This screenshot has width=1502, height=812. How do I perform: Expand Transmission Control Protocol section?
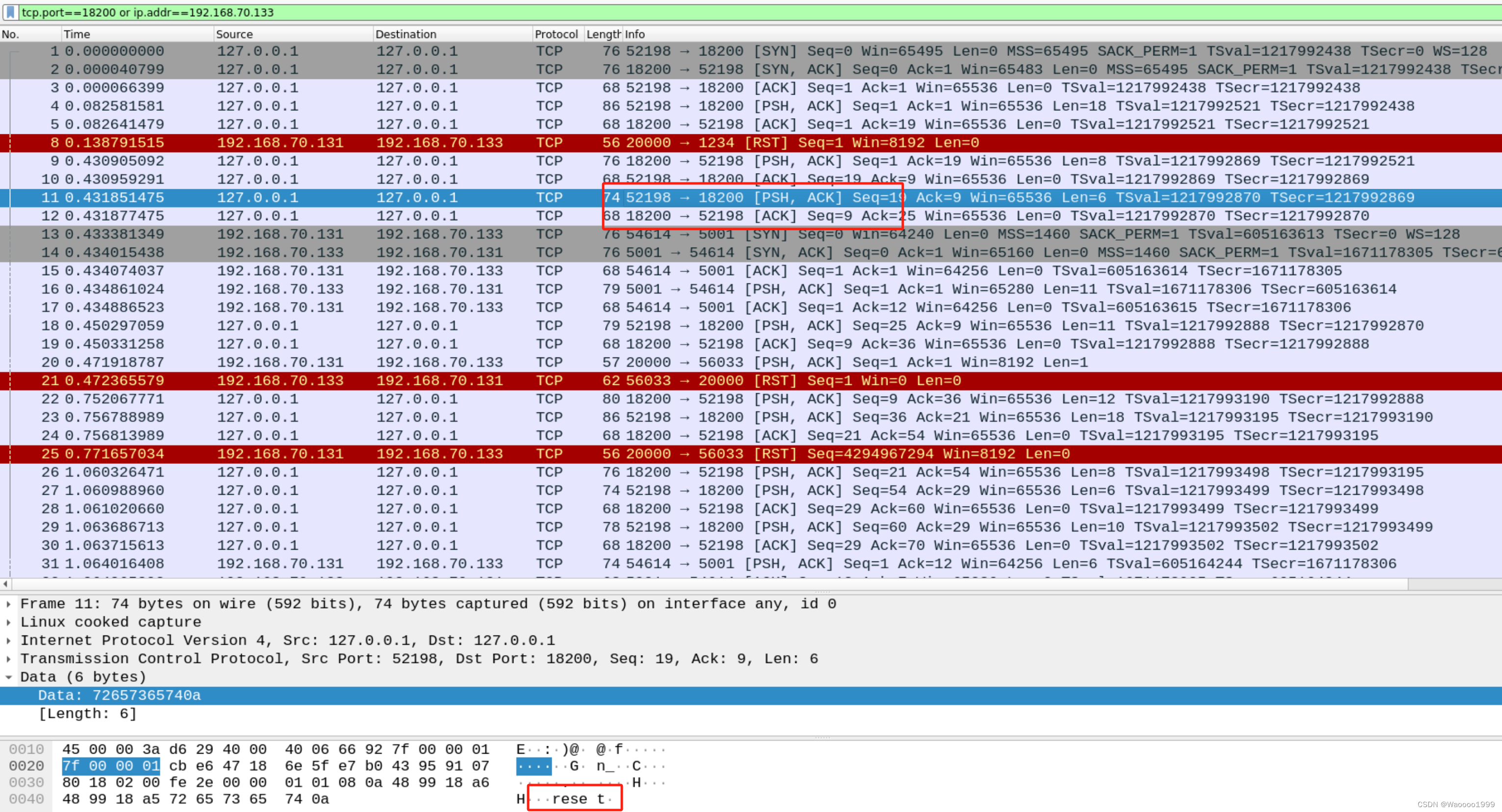[8, 659]
